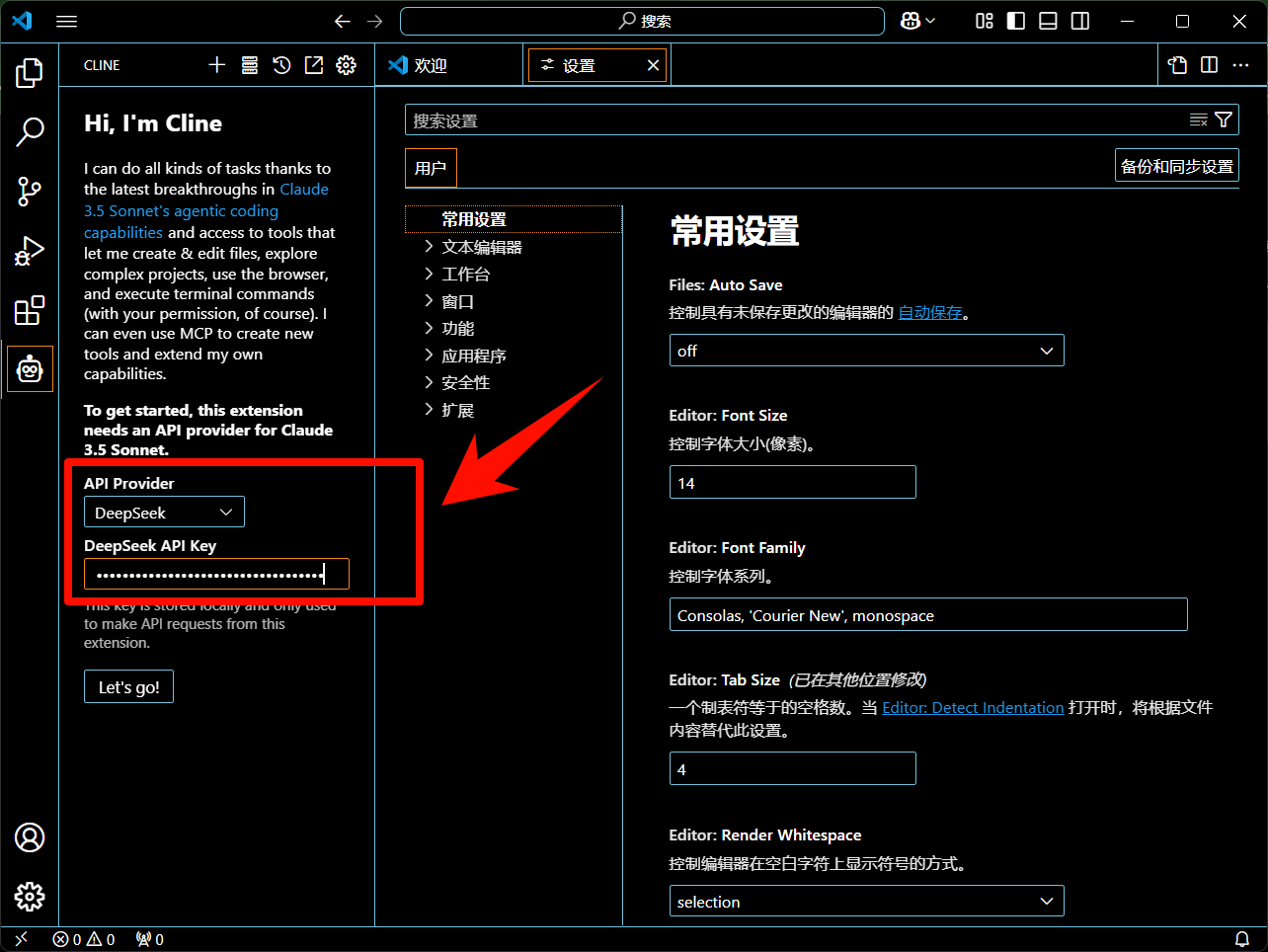
Task: Open the Render Whitespace selection dropdown
Action: (x=866, y=902)
